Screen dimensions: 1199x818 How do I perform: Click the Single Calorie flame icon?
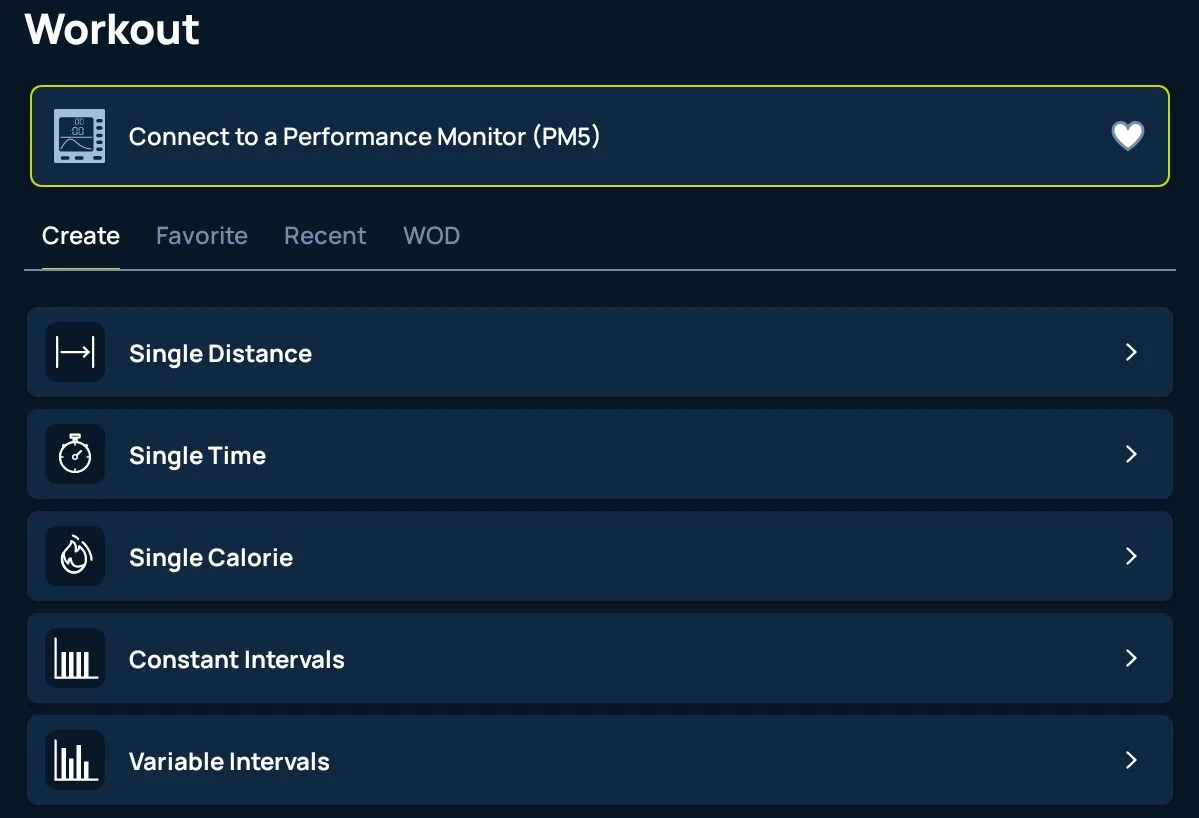(75, 556)
